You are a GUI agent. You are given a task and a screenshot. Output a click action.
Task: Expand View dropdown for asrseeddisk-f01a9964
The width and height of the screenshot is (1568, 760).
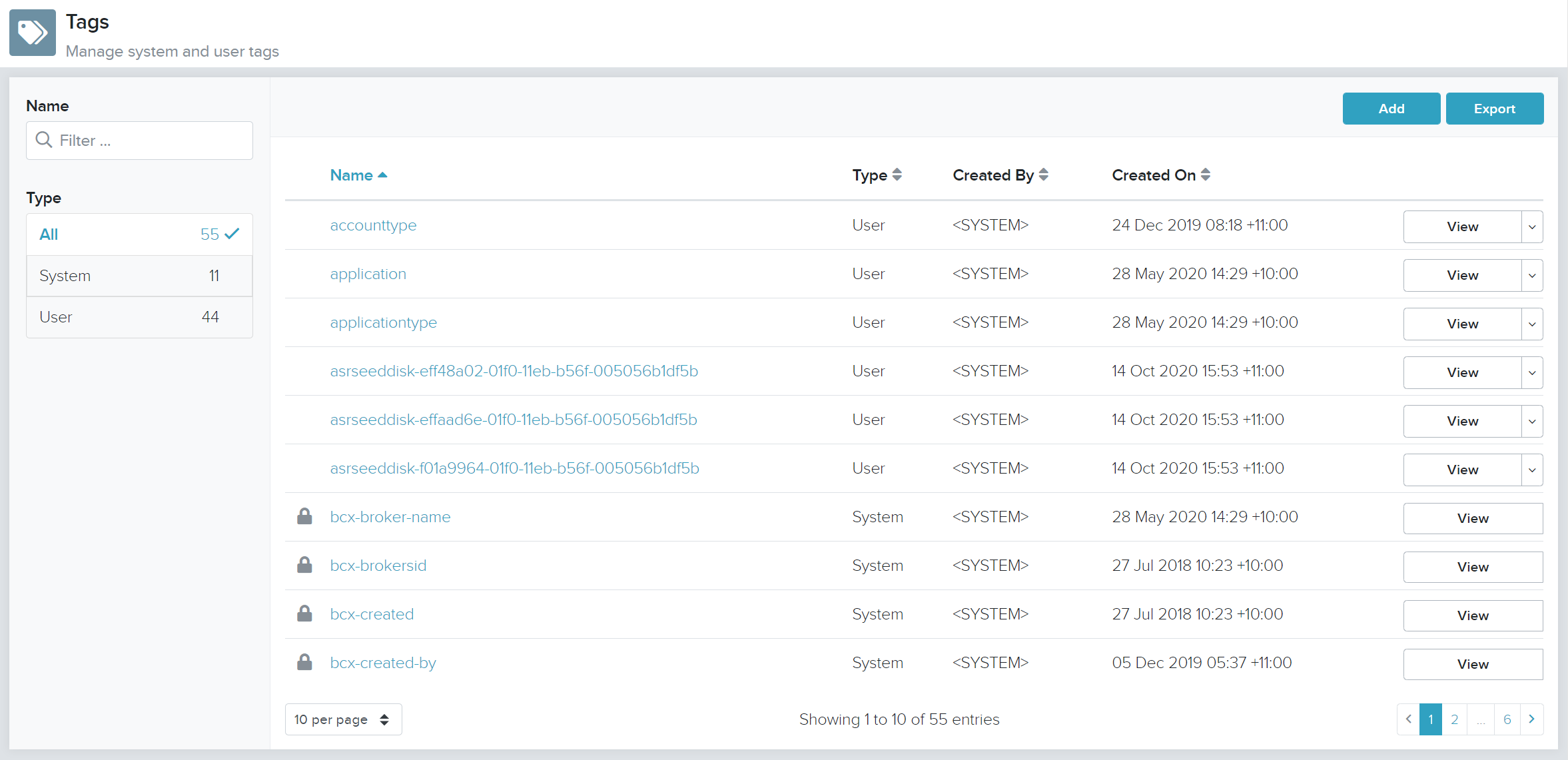[x=1532, y=470]
